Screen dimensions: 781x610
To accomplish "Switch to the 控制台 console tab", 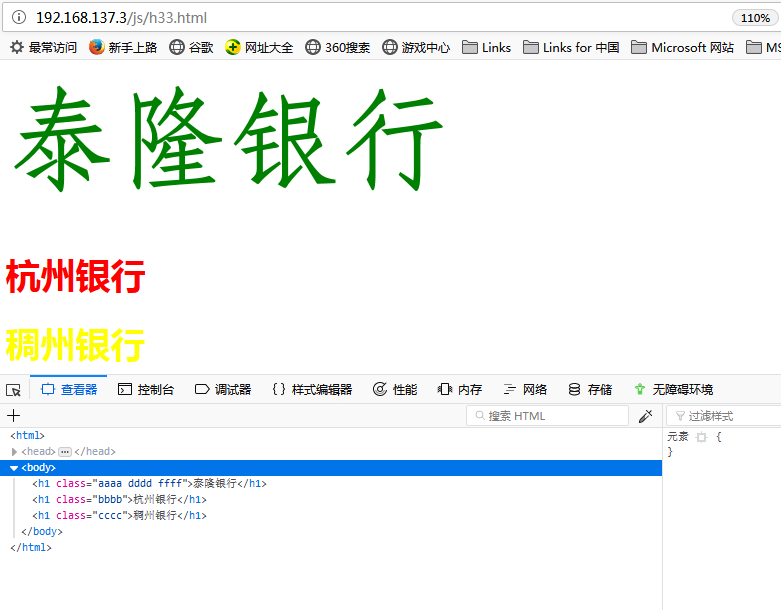I will pyautogui.click(x=146, y=389).
